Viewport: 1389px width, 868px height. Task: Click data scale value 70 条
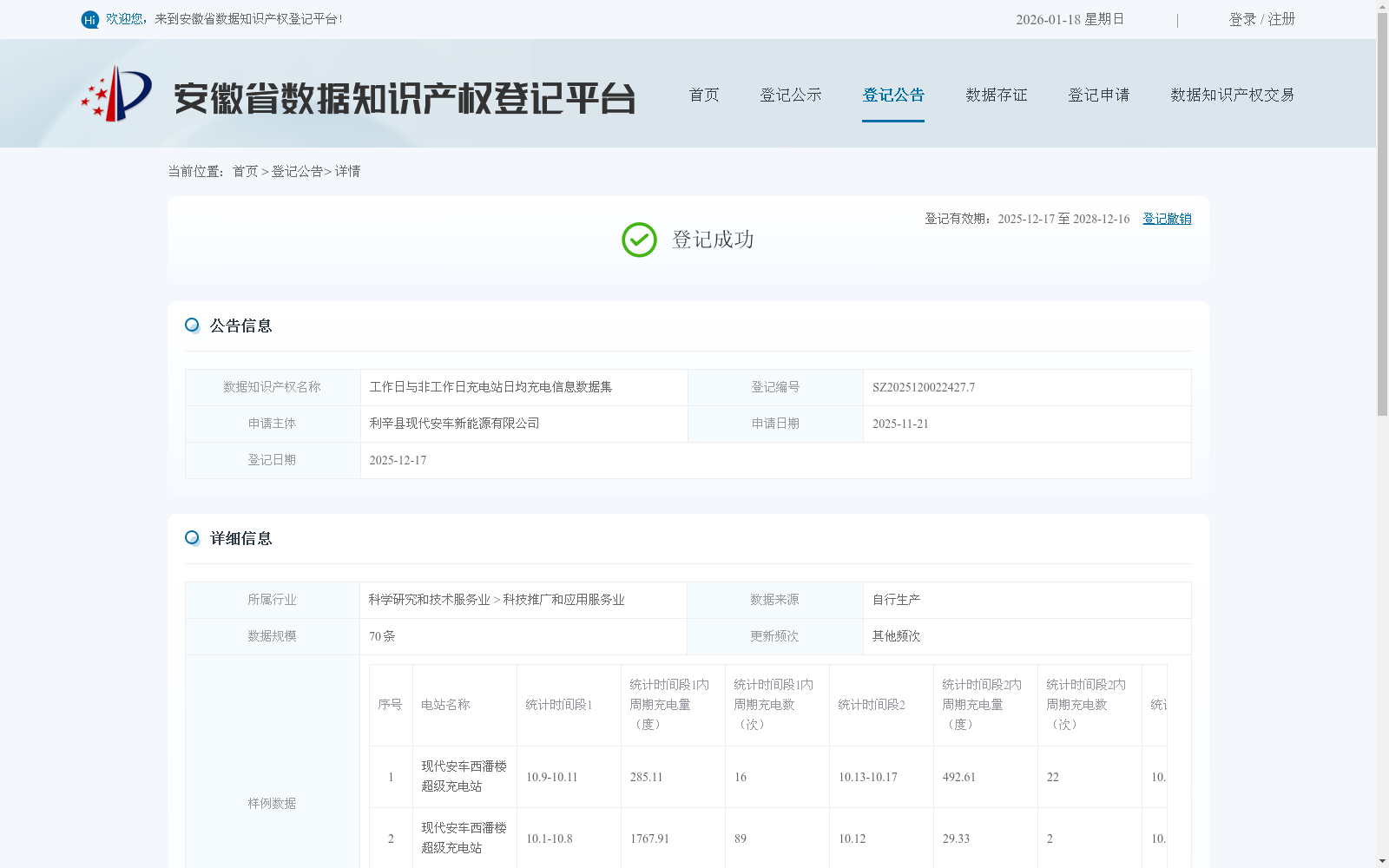pyautogui.click(x=382, y=636)
